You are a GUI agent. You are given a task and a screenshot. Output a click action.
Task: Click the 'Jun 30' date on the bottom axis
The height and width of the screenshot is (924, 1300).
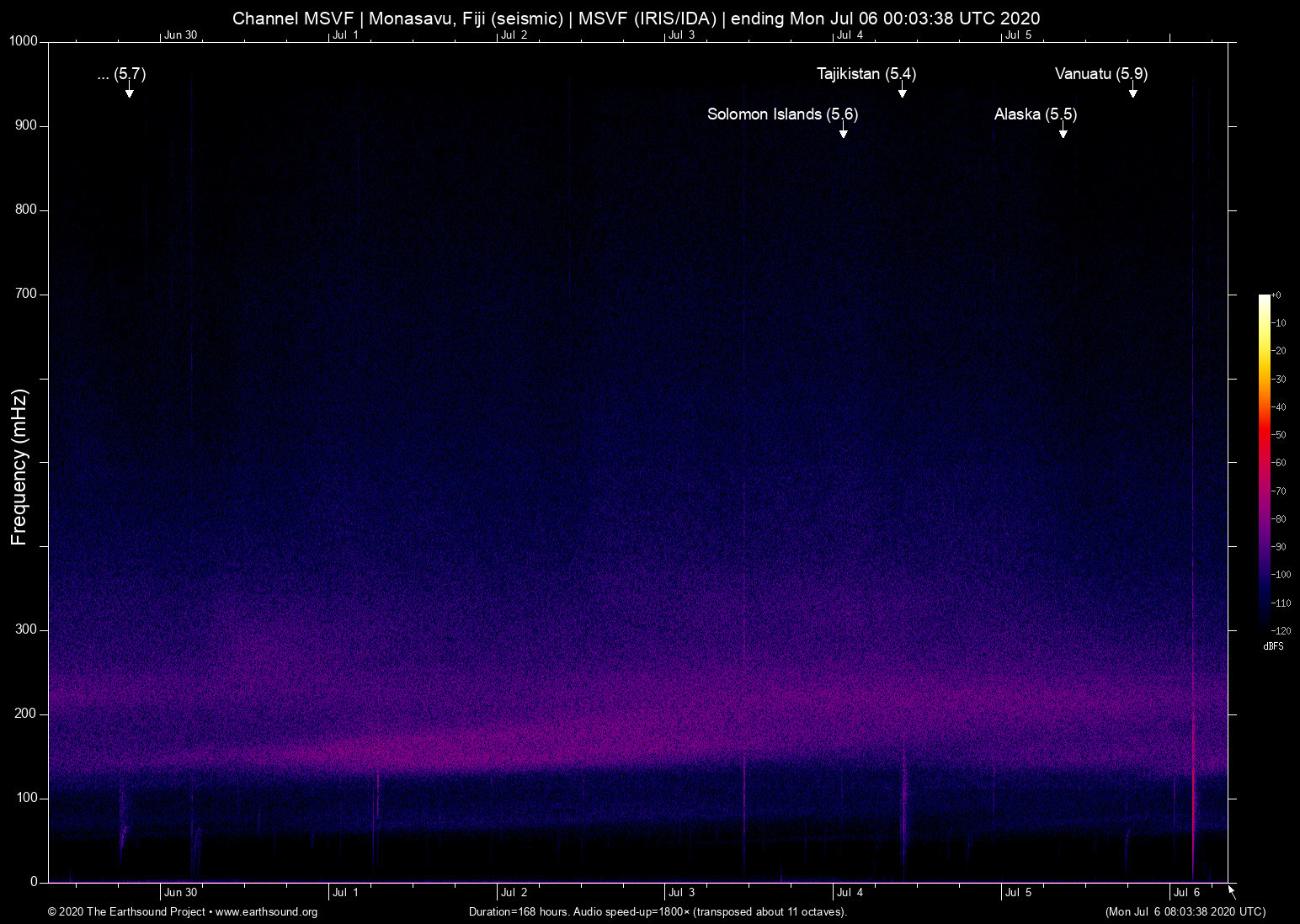point(181,893)
